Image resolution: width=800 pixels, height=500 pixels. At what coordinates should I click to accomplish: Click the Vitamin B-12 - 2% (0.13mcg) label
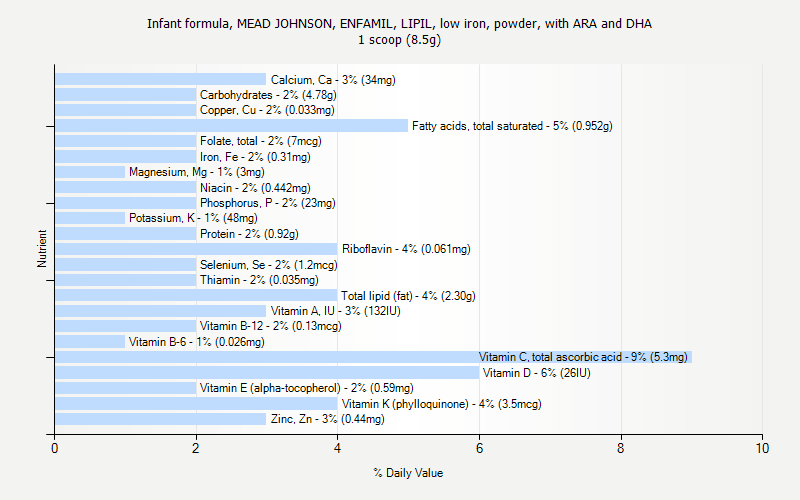click(270, 326)
